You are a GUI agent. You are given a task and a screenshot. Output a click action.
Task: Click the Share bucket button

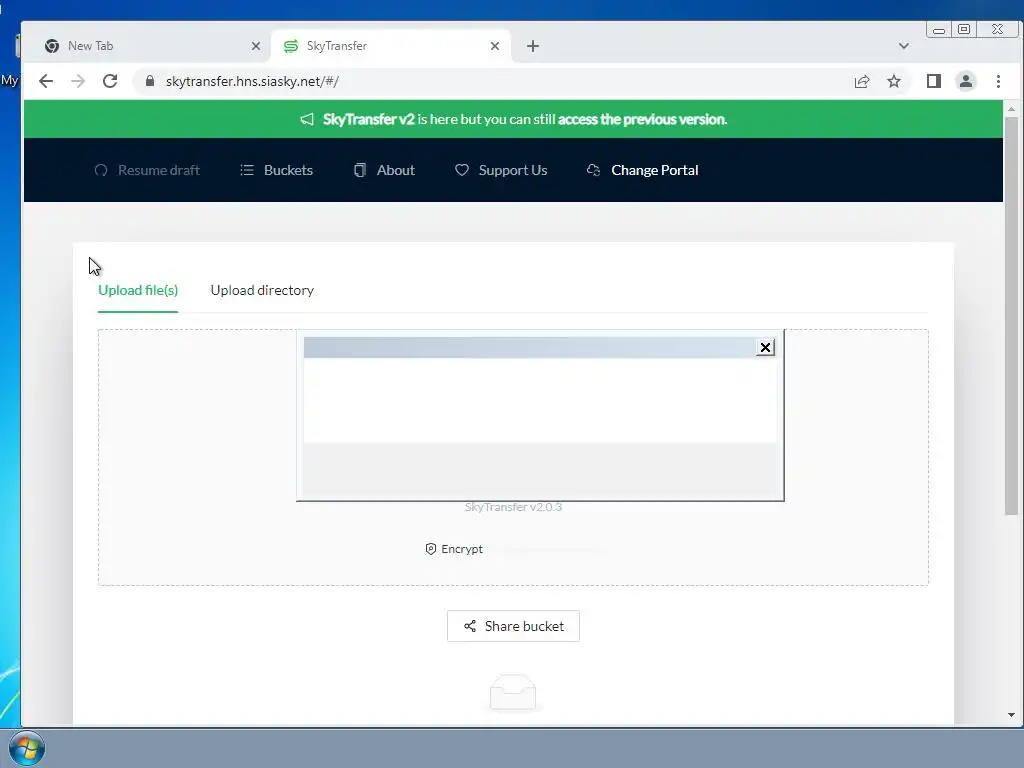[513, 626]
